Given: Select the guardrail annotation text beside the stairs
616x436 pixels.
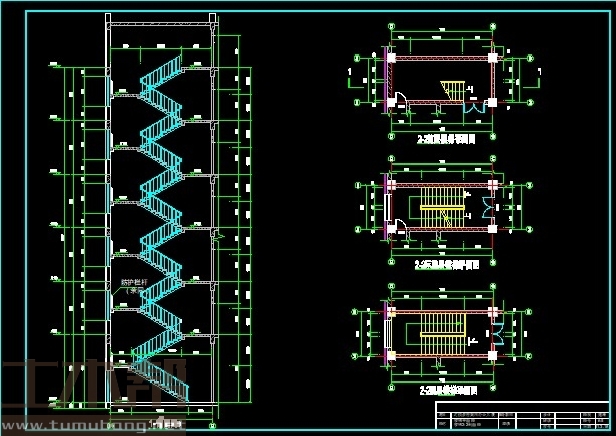Looking at the screenshot, I should click(134, 286).
